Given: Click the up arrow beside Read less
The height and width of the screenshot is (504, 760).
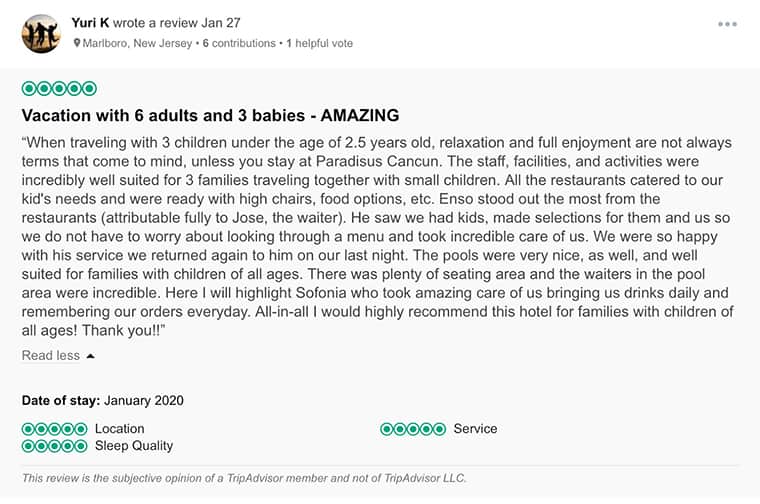Looking at the screenshot, I should click(91, 355).
